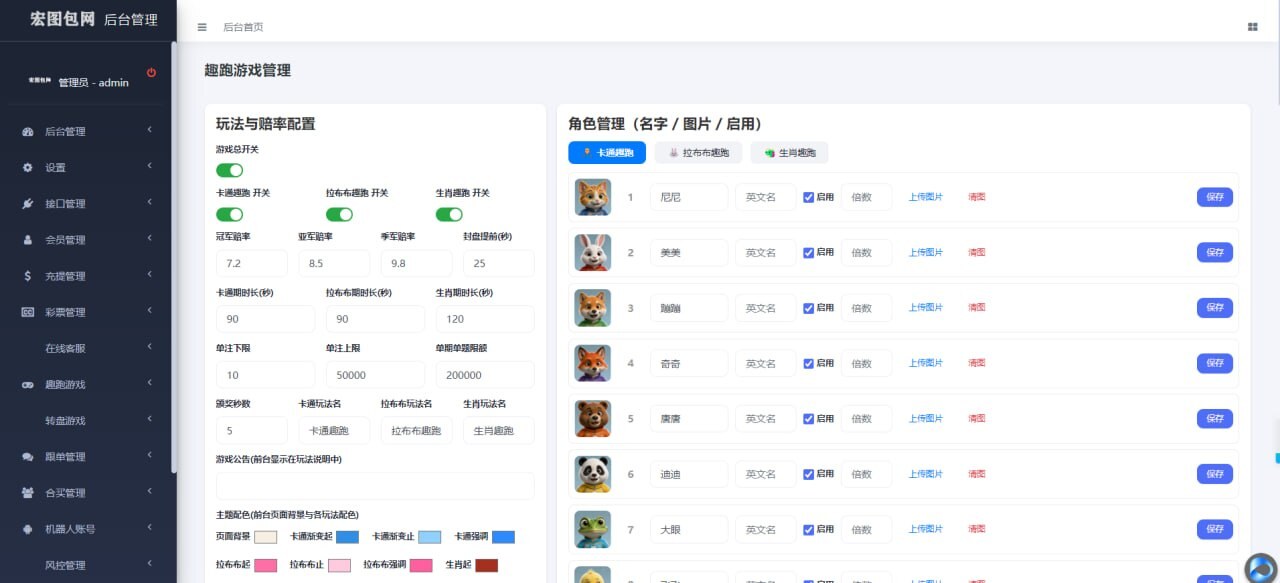The image size is (1280, 583).
Task: Click the 彩票管理 icon in sidebar
Action: (x=28, y=312)
